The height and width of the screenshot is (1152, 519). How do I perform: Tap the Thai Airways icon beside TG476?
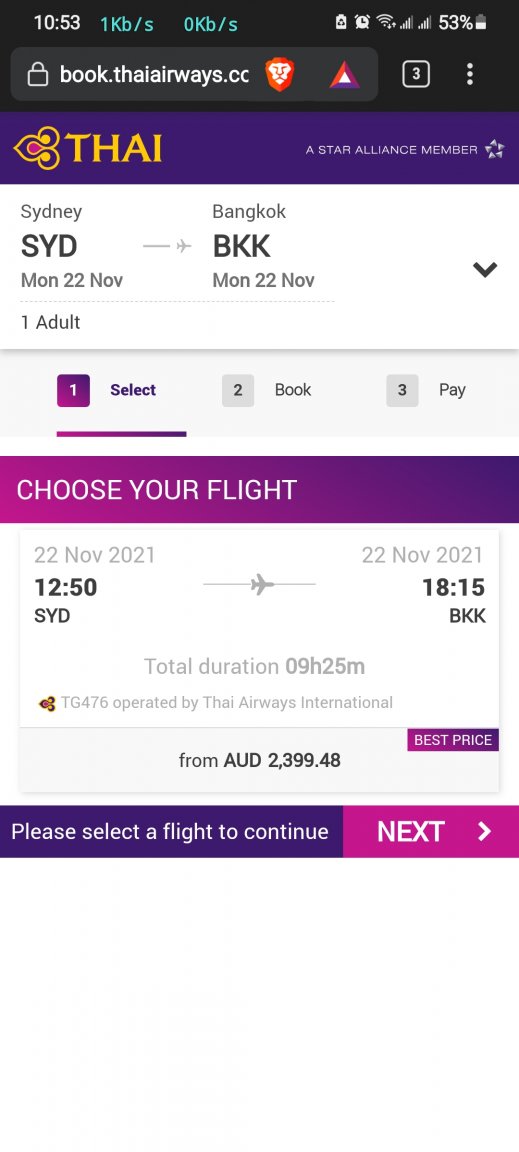(47, 704)
